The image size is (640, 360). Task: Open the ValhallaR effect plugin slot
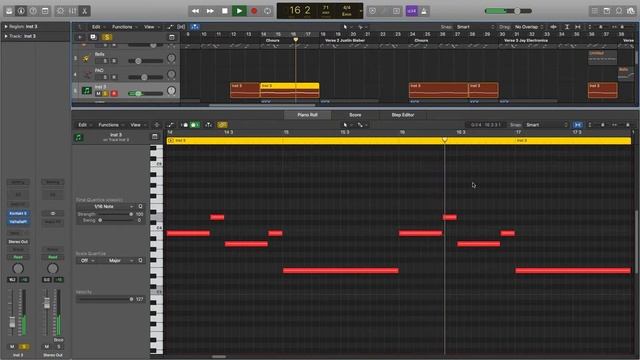[18, 222]
